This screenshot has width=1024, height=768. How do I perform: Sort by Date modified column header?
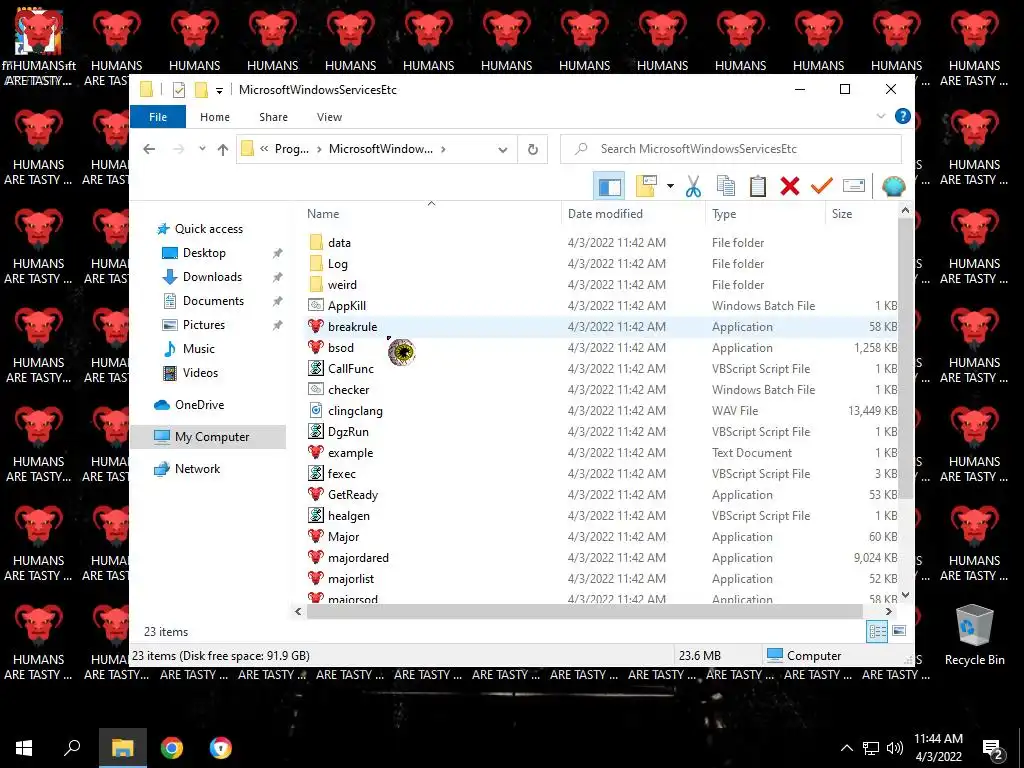(633, 214)
